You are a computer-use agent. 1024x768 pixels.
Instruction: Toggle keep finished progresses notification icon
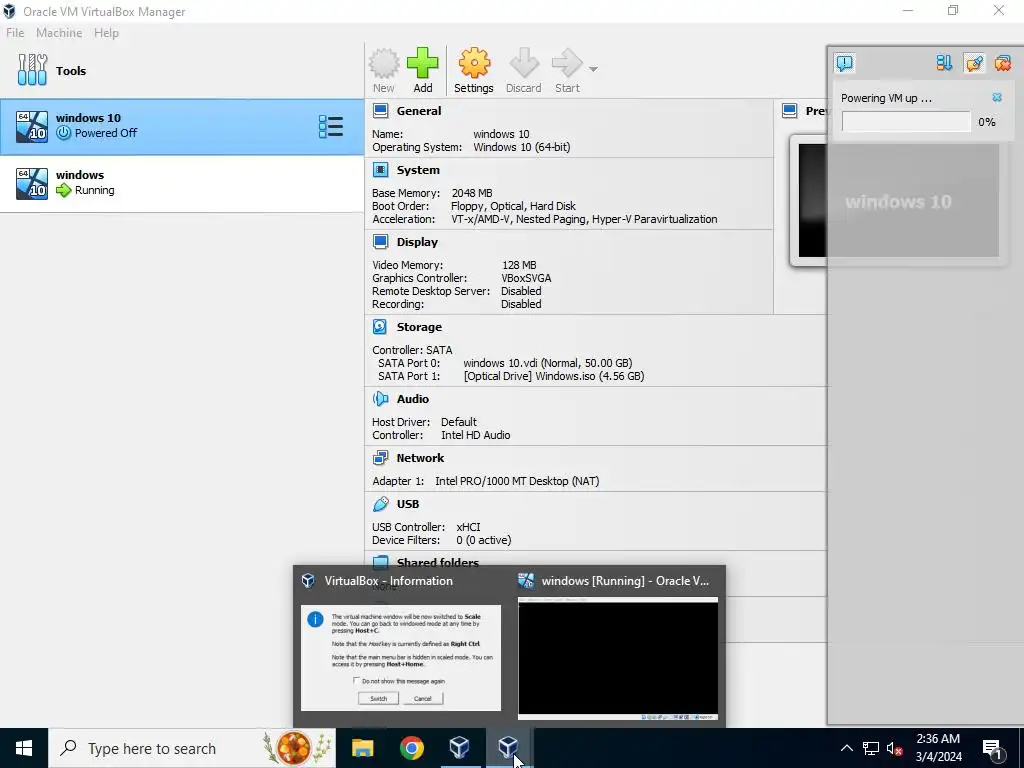point(974,63)
